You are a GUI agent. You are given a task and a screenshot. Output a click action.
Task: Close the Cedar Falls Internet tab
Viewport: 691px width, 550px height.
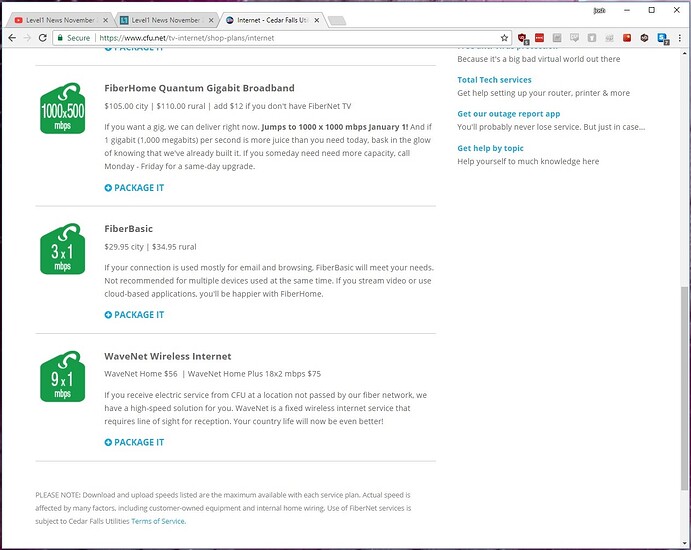[316, 20]
